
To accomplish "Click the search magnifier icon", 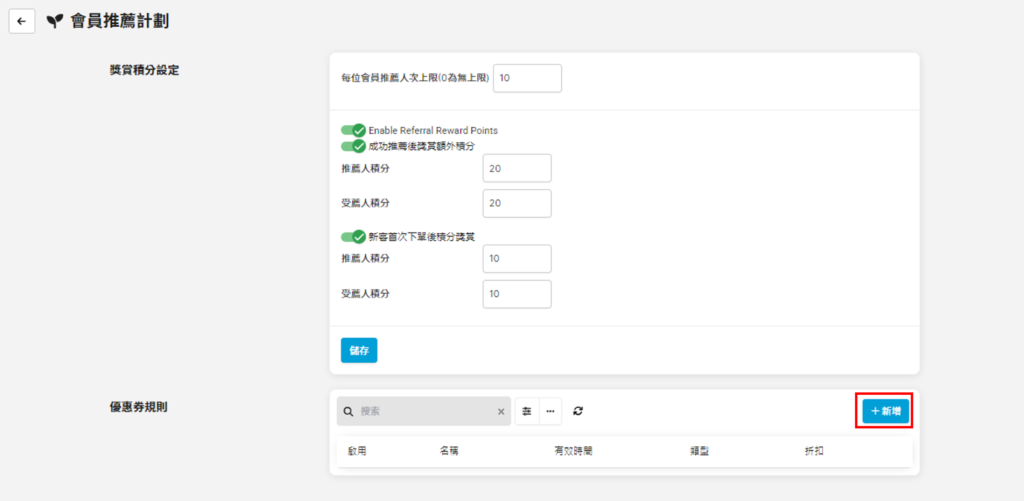I will pyautogui.click(x=349, y=411).
